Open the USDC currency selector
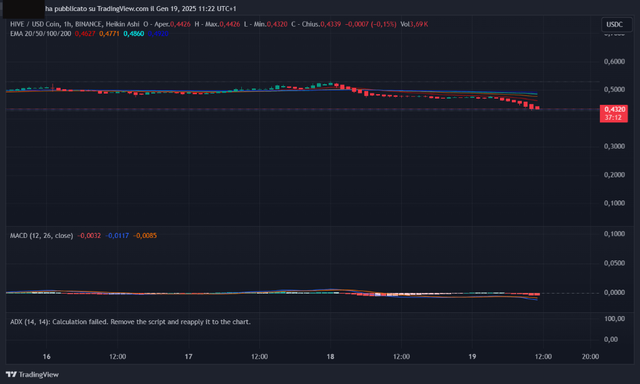The height and width of the screenshot is (384, 640). pos(616,24)
